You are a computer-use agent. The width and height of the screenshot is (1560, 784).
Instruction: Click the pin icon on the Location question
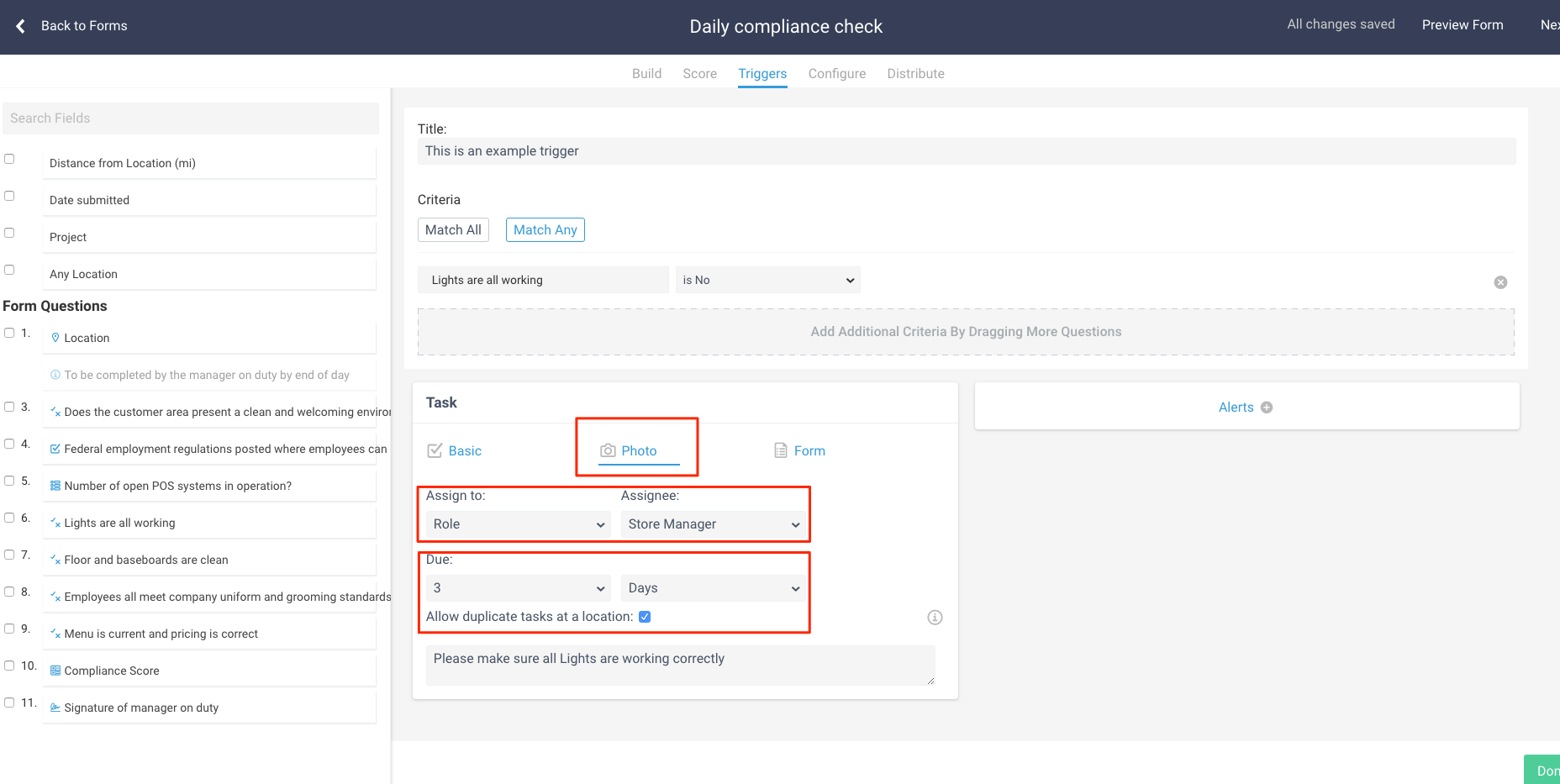(x=55, y=338)
